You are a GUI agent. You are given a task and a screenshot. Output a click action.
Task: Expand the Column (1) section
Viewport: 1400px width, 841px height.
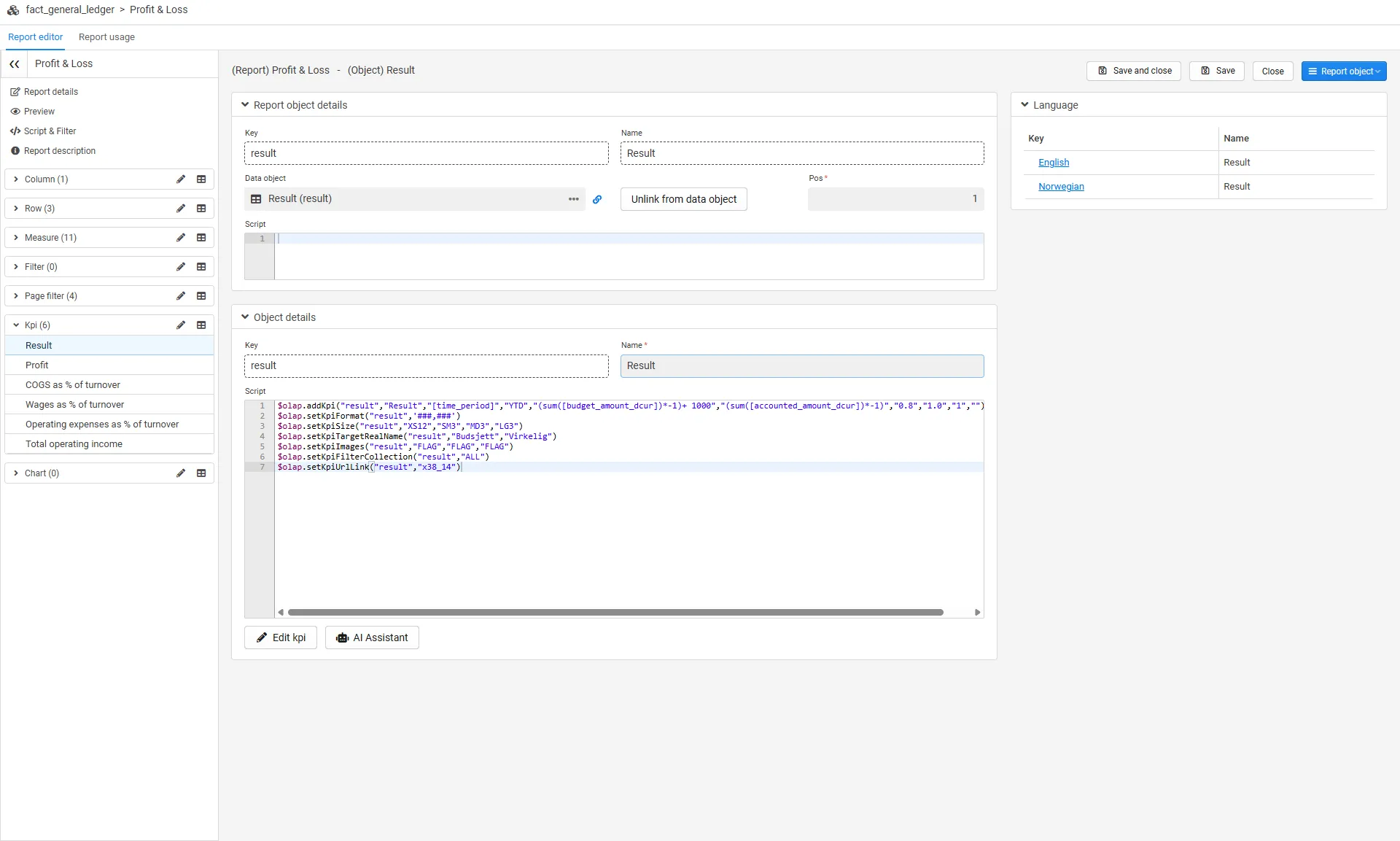[x=16, y=179]
